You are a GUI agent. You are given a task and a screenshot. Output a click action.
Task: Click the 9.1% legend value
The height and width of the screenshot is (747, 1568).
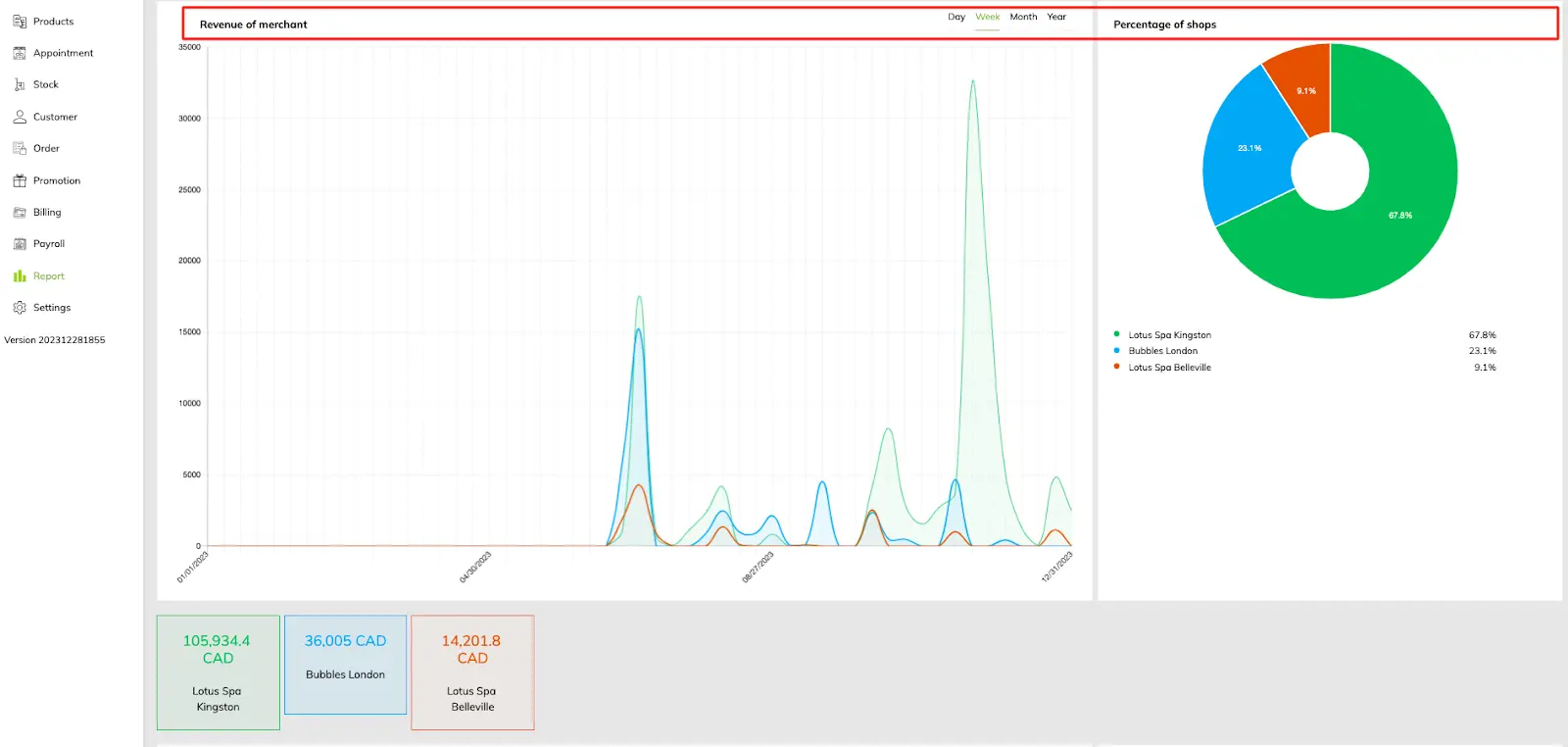click(1485, 368)
